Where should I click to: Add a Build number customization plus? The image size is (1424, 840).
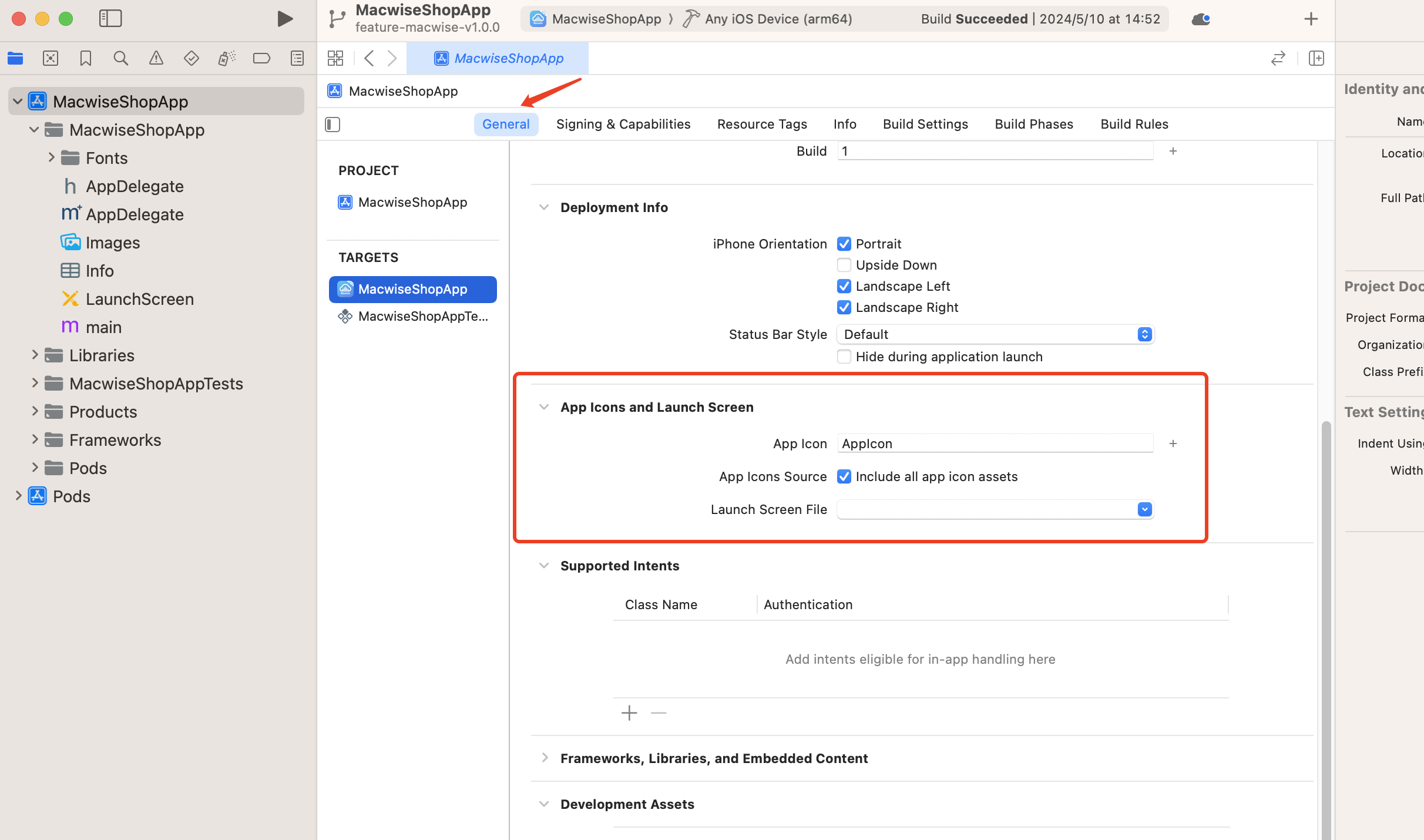click(x=1173, y=151)
